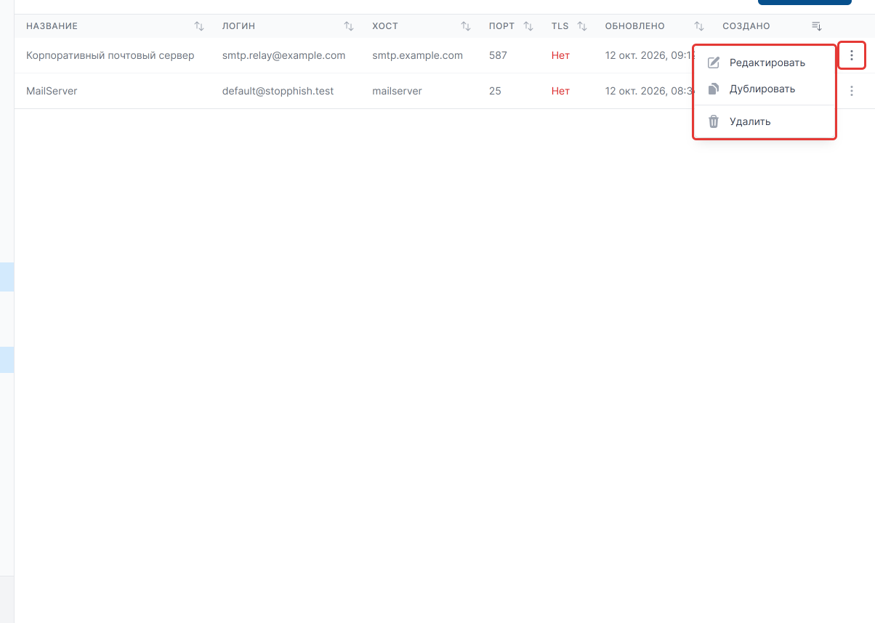Sort by Обновлено column arrows
This screenshot has width=875, height=623.
click(699, 26)
